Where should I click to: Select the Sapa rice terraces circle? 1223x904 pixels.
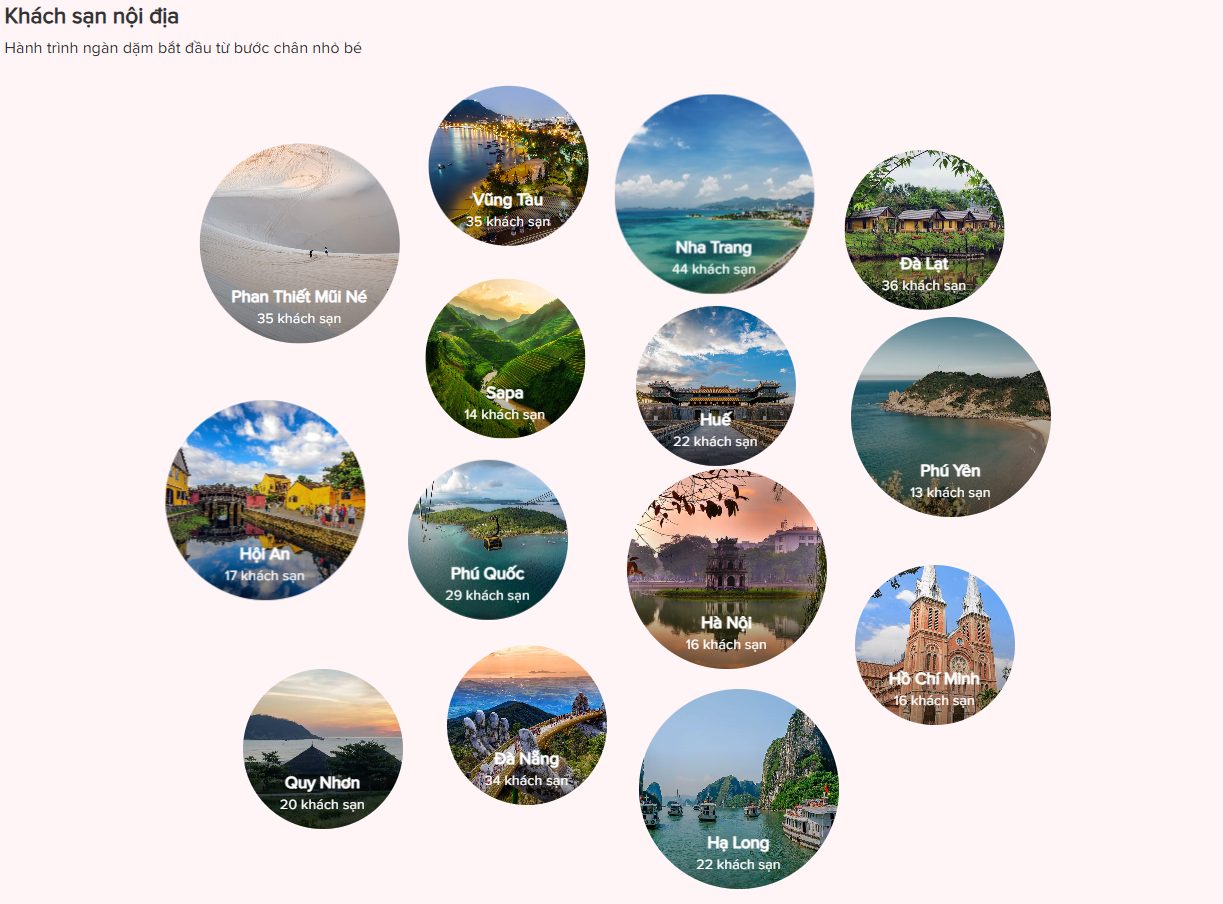tap(505, 358)
